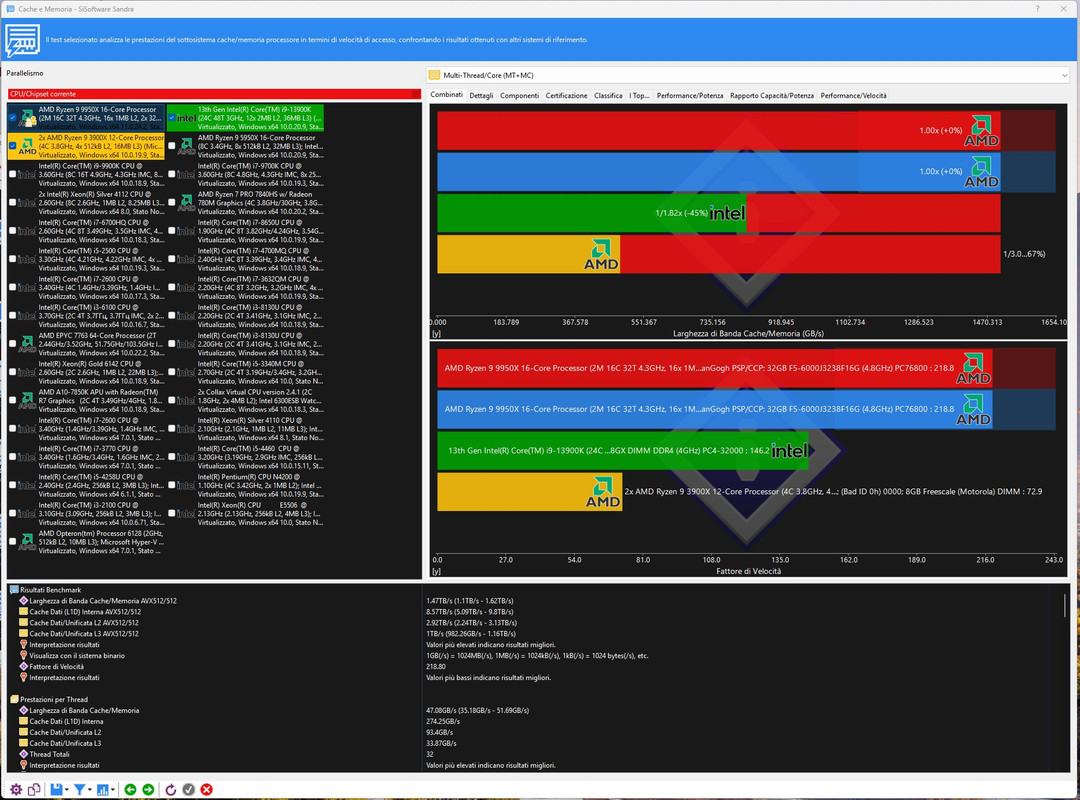
Task: Open the Componenti tab
Action: [x=519, y=96]
